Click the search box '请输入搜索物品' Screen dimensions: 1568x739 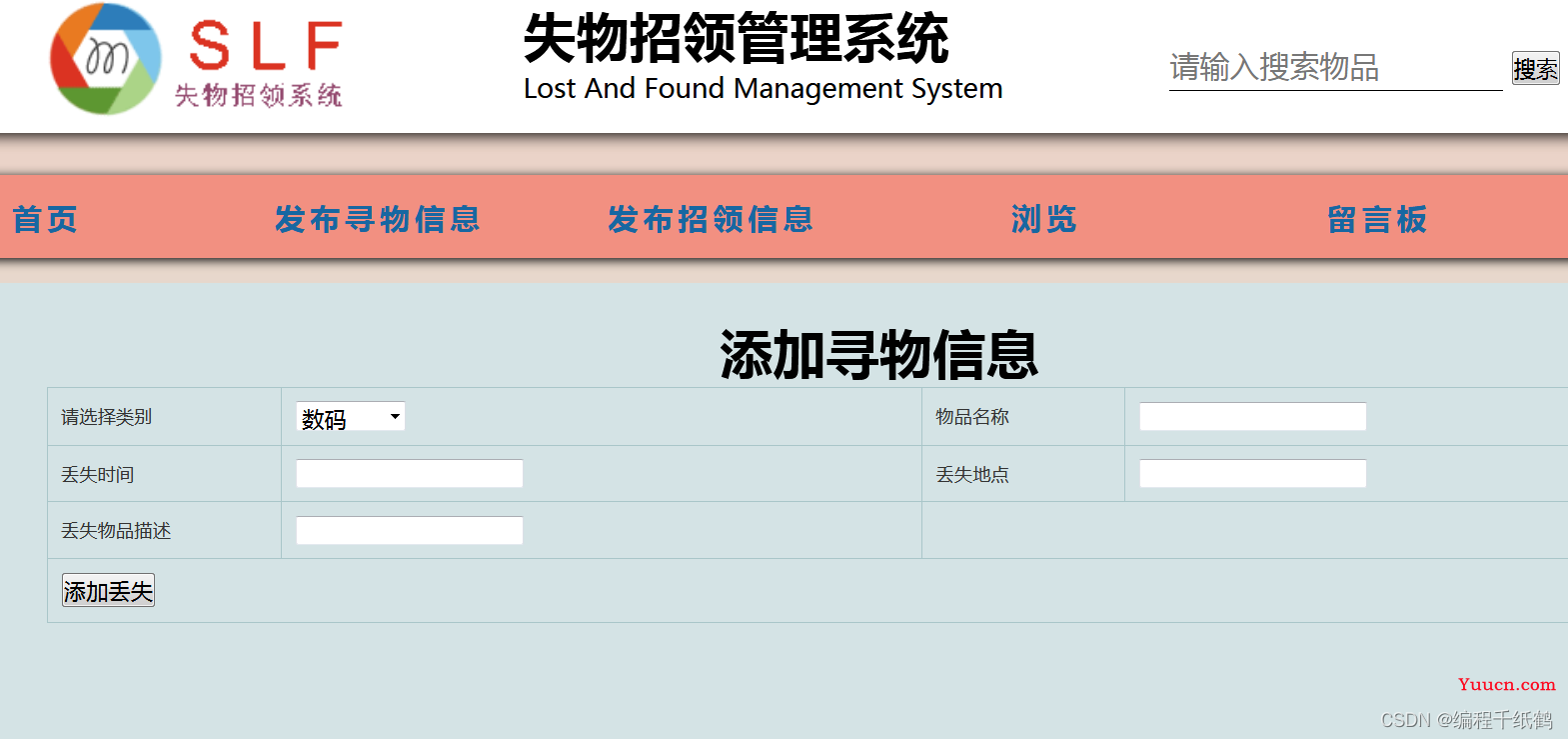click(1335, 68)
